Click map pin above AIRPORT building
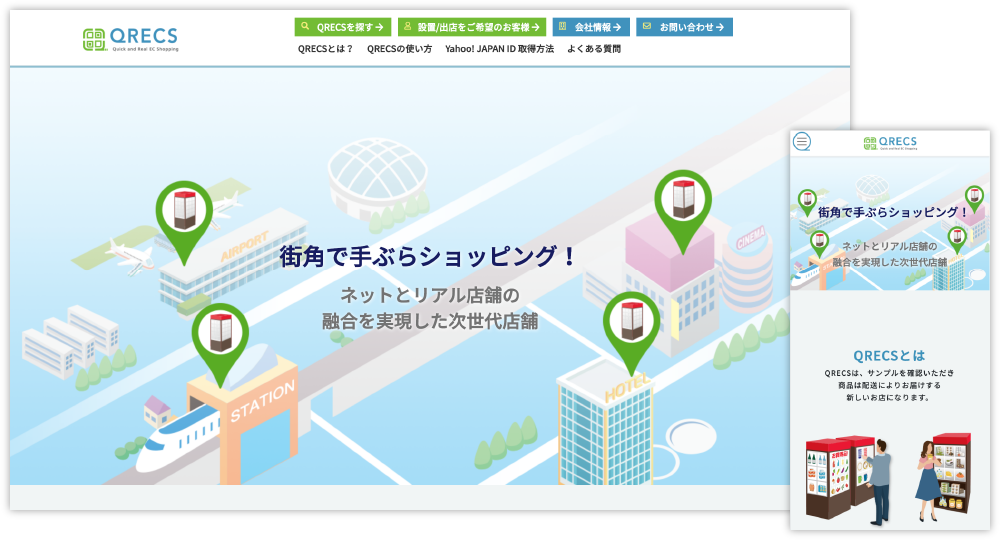Viewport: 1000px width, 540px height. pos(184,222)
